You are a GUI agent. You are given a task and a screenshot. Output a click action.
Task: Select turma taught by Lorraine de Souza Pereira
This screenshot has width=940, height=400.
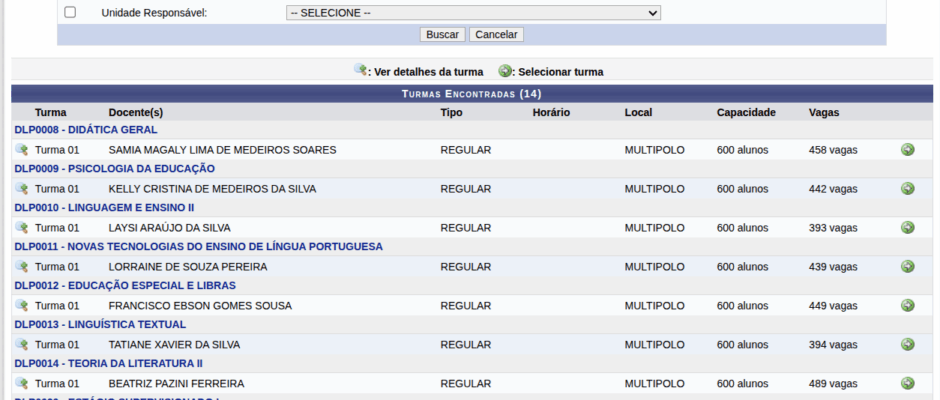(907, 267)
